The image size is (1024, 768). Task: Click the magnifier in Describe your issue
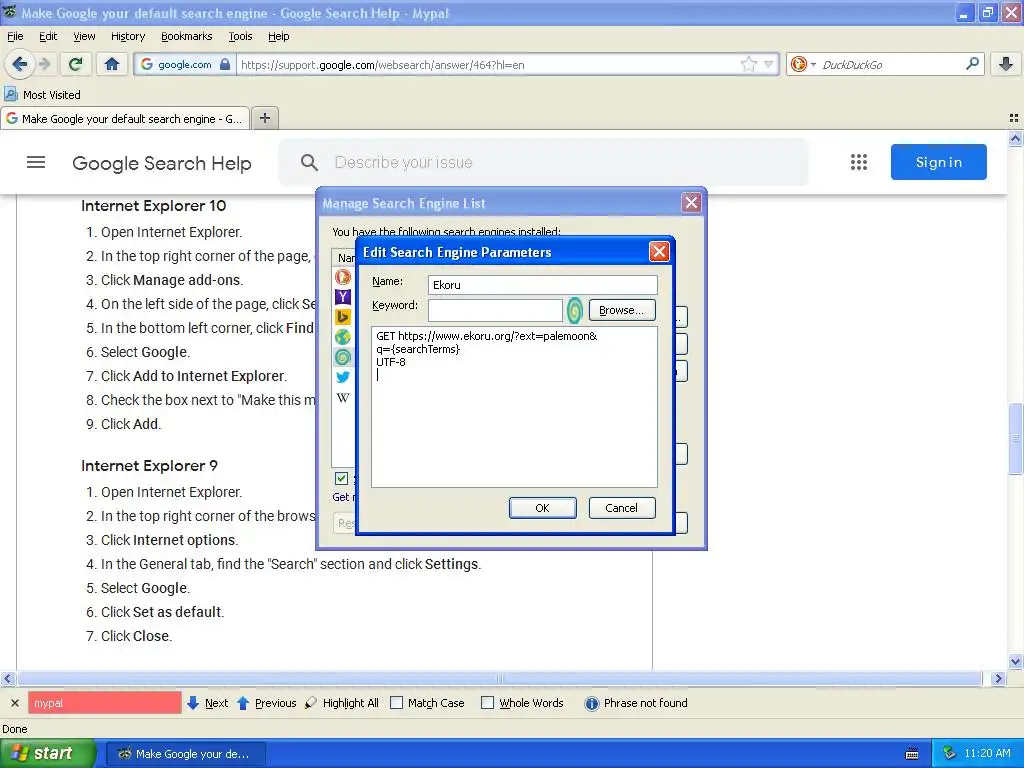(x=309, y=163)
